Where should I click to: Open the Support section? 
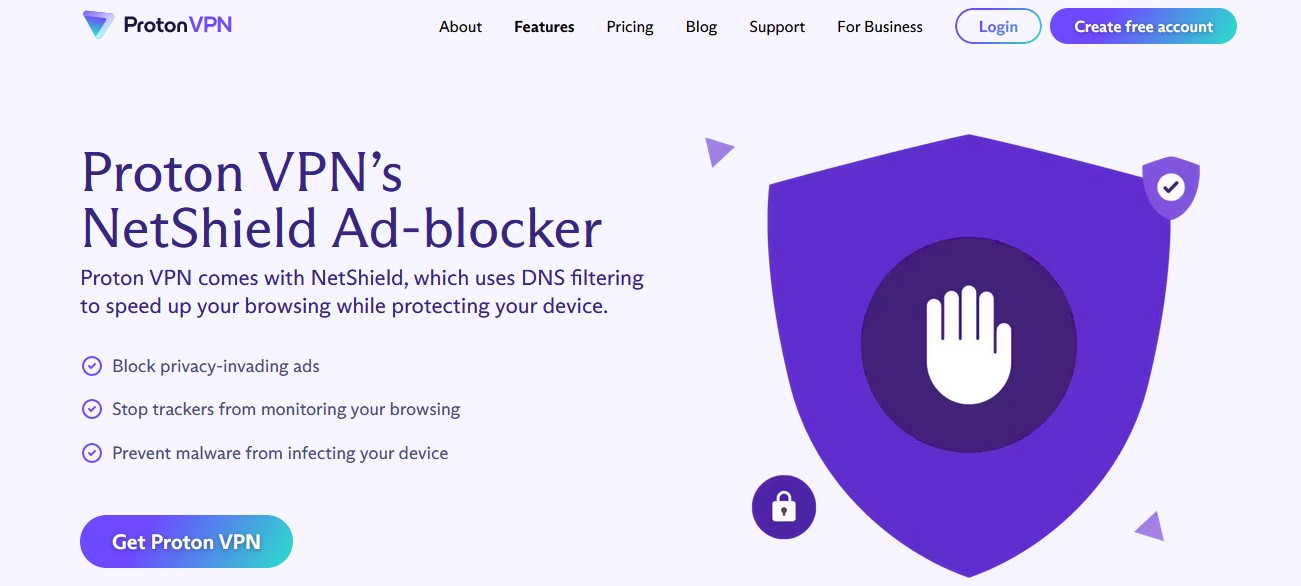[776, 27]
